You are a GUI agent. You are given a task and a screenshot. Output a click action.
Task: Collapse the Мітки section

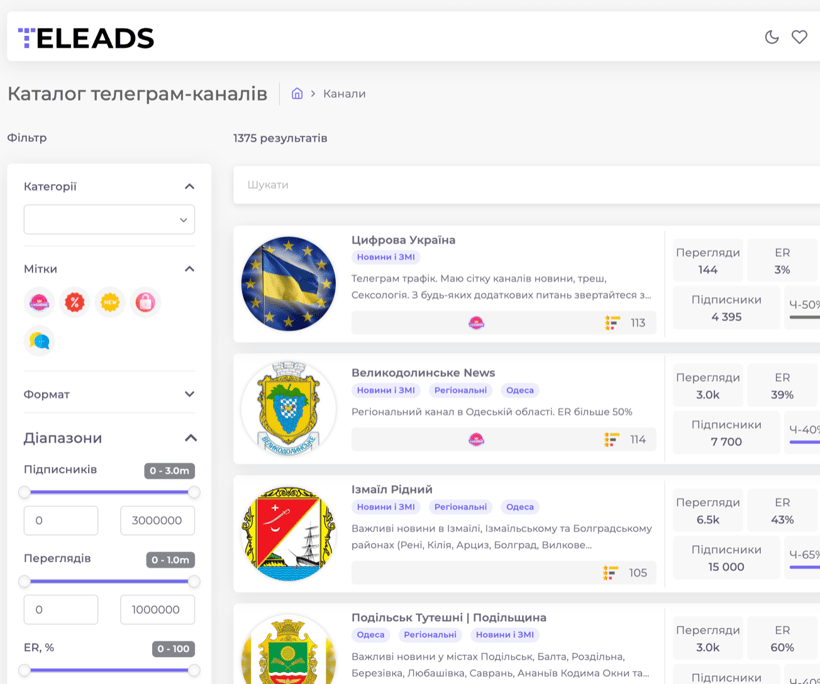pos(189,269)
